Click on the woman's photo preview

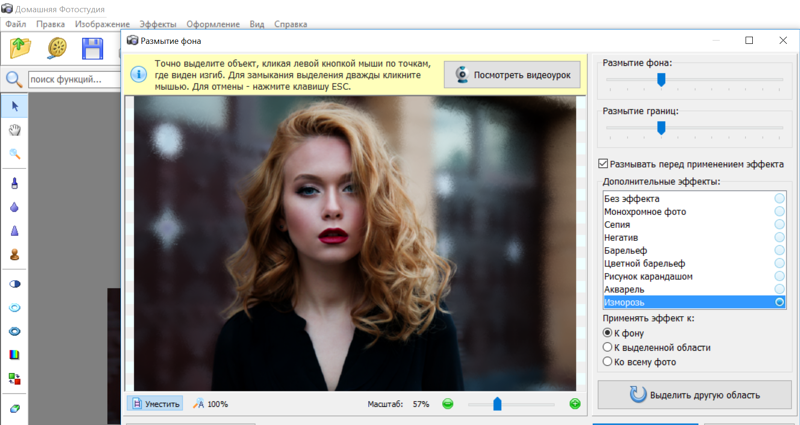click(355, 243)
